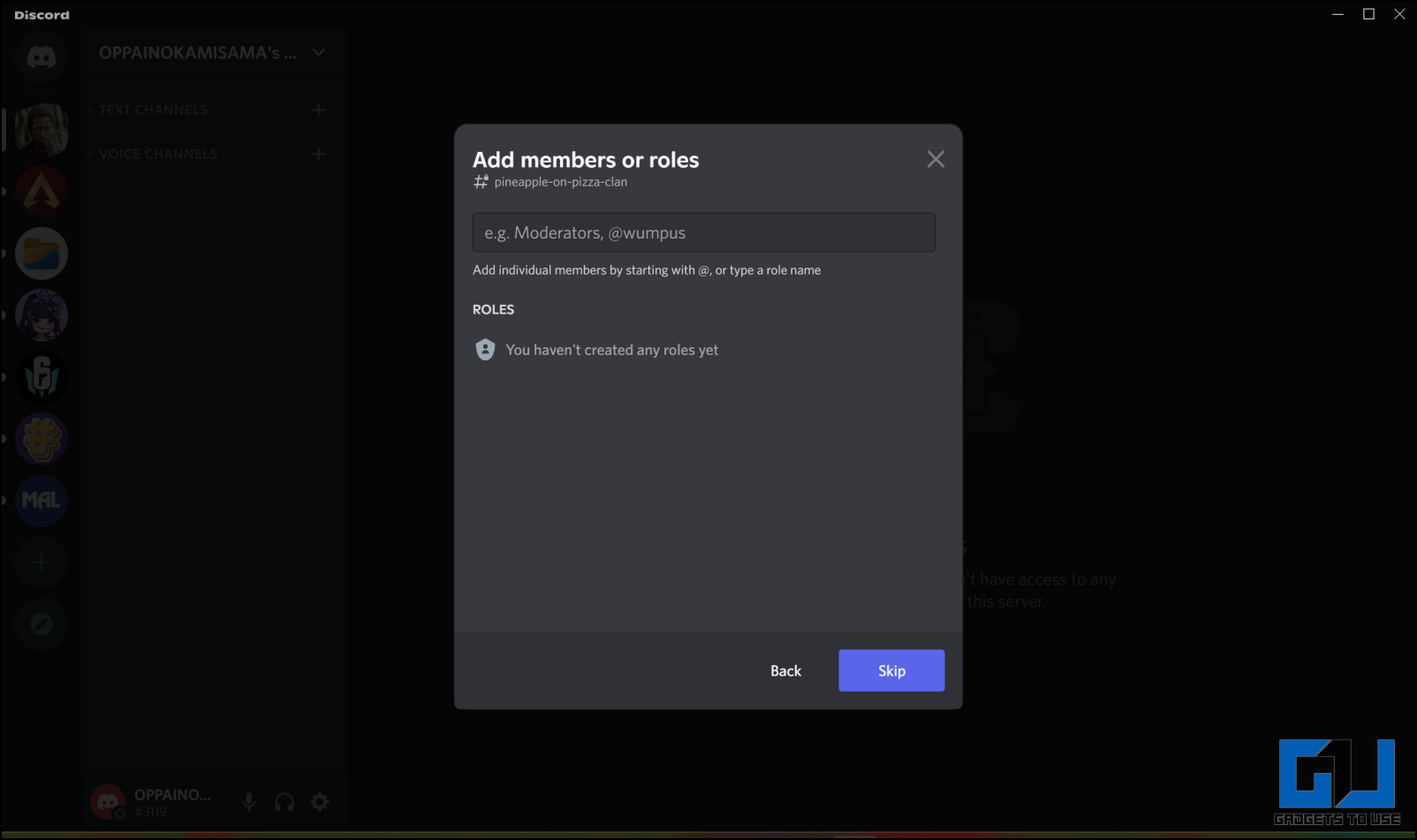The height and width of the screenshot is (840, 1417).
Task: Go Back in the dialog
Action: click(785, 670)
